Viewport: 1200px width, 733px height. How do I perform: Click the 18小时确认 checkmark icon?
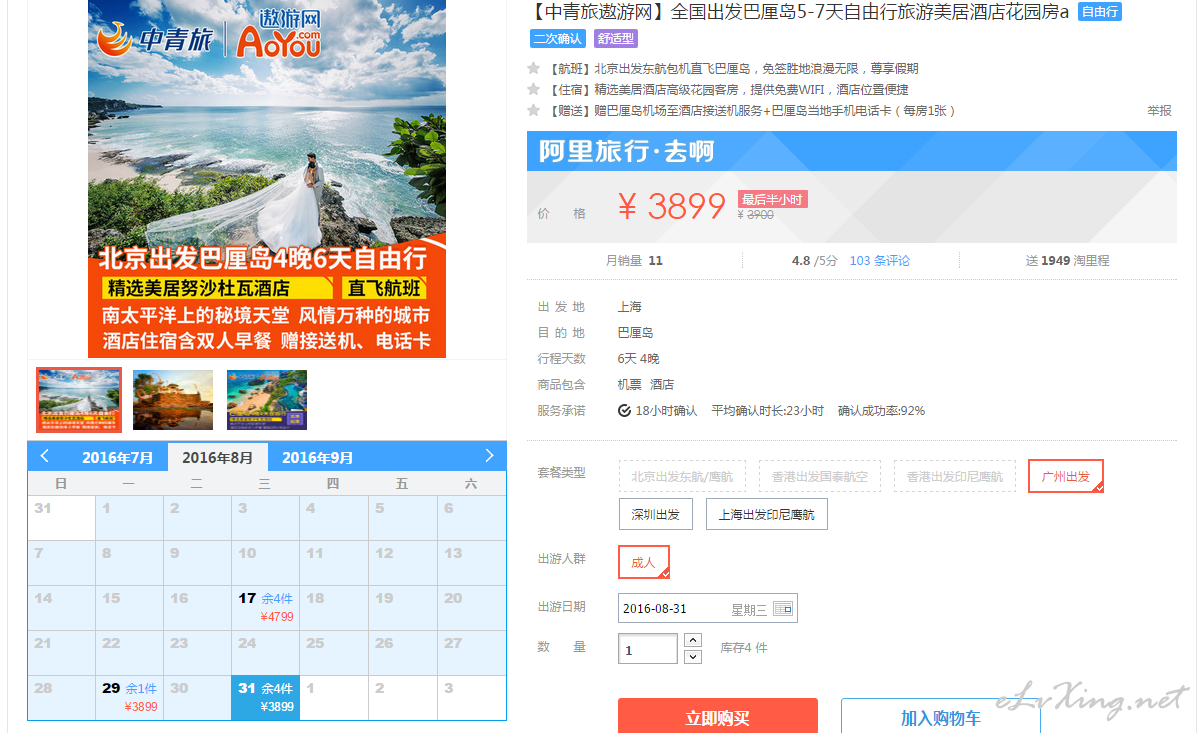[625, 411]
